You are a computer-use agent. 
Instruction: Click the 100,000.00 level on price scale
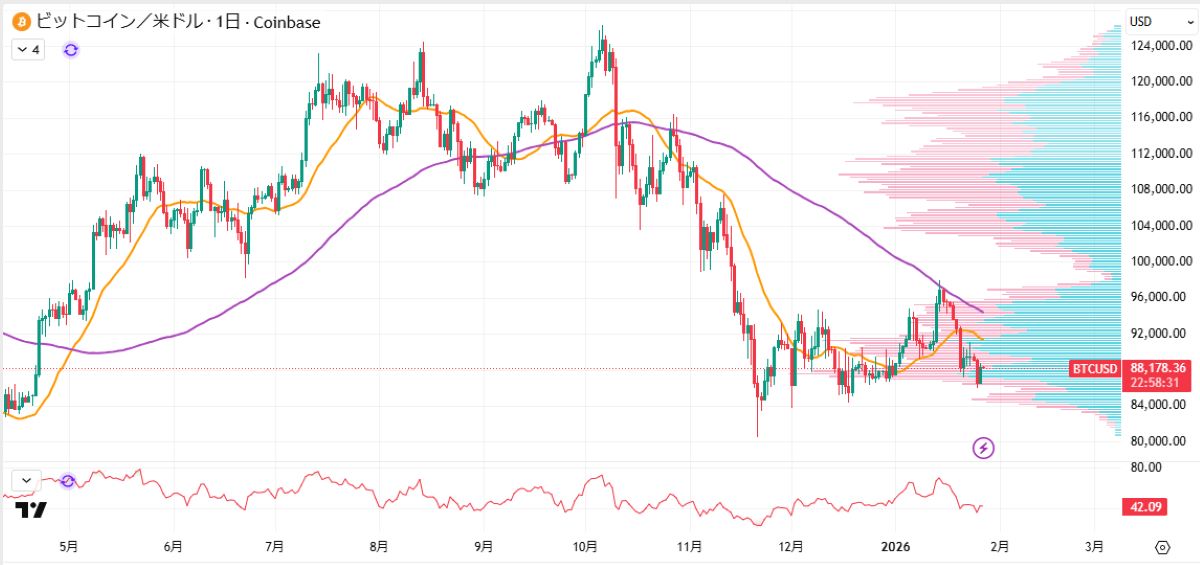pos(1157,261)
